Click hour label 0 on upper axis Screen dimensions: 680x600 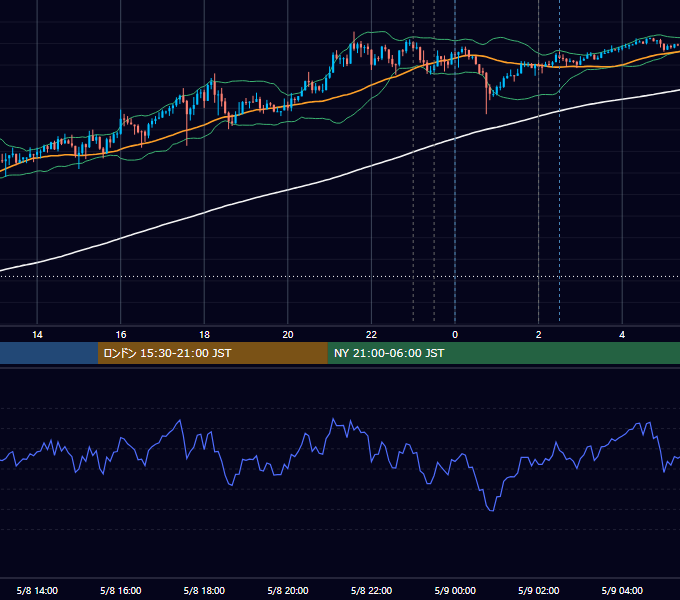pyautogui.click(x=455, y=335)
